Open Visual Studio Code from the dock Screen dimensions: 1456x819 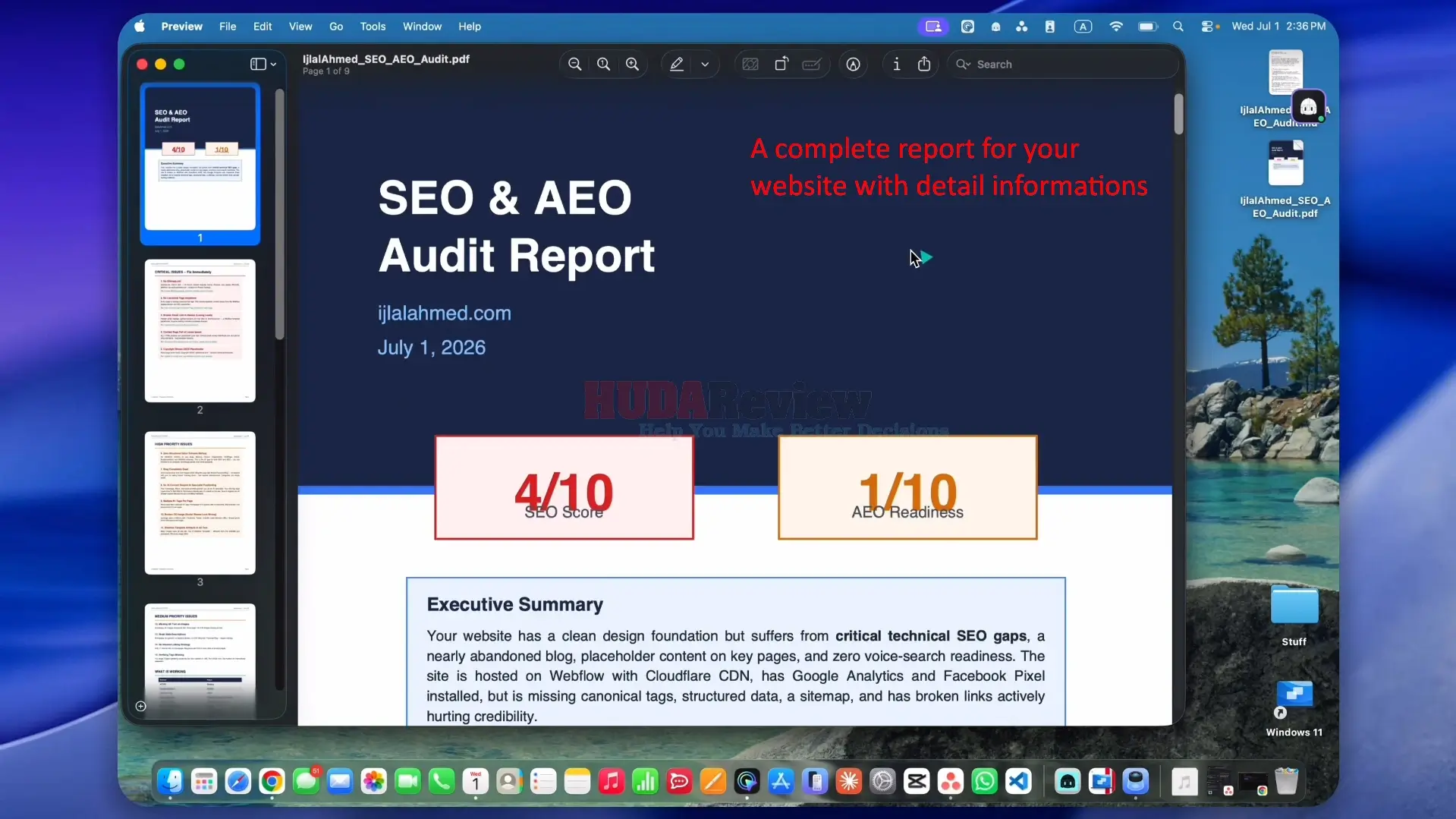tap(1018, 781)
